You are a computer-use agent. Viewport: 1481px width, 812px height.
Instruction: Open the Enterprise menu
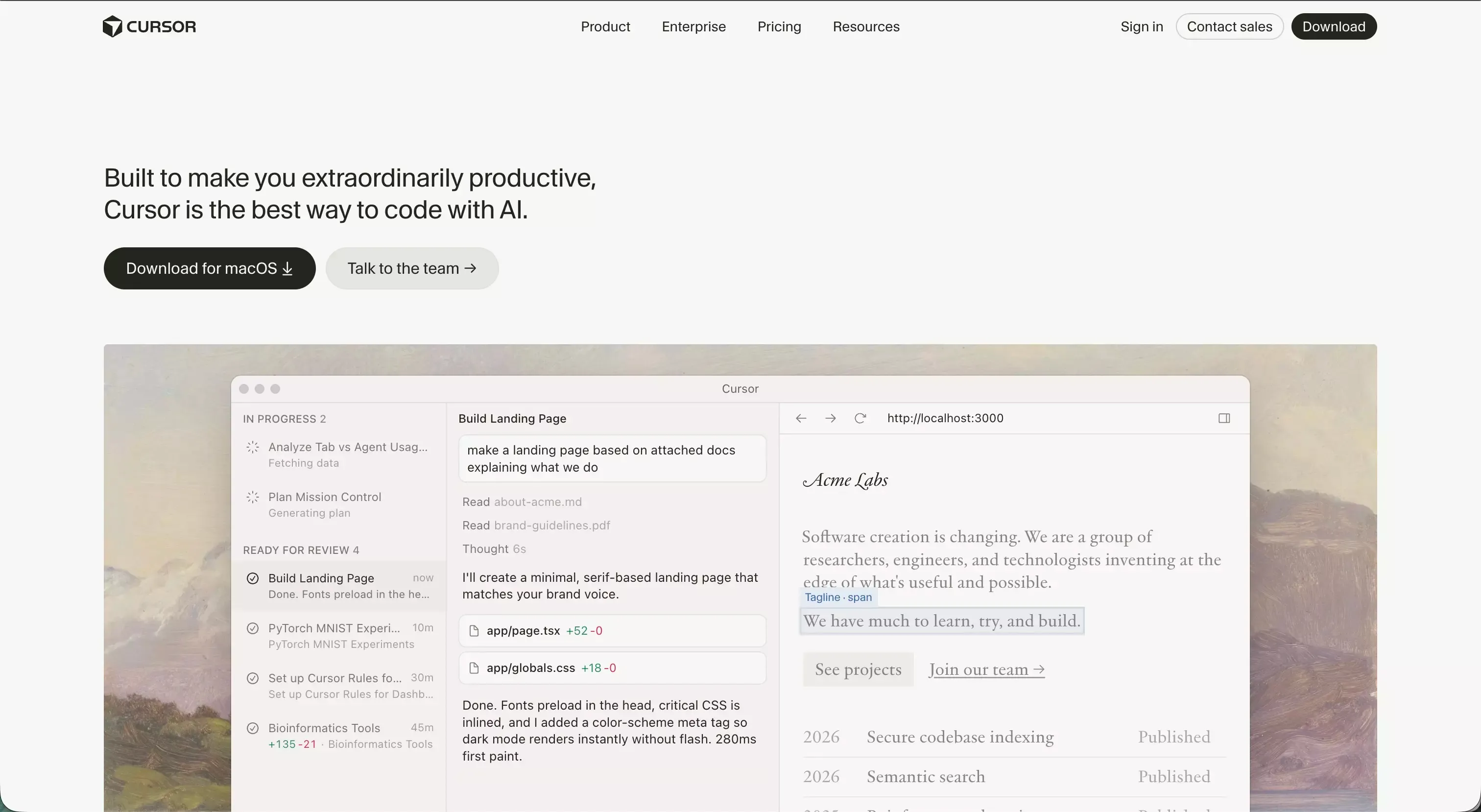[x=693, y=26]
